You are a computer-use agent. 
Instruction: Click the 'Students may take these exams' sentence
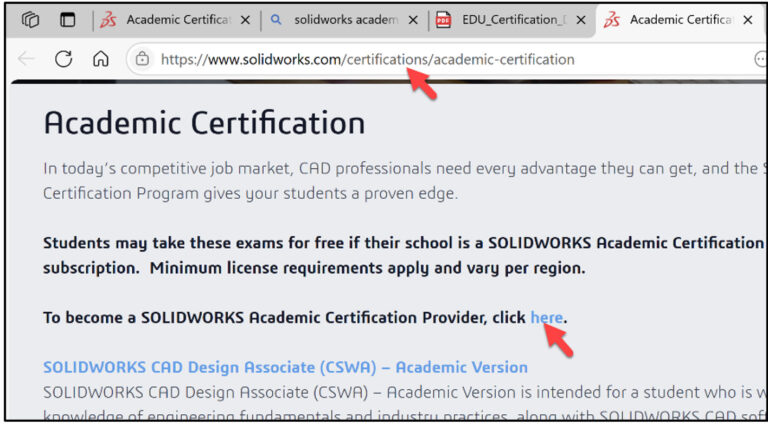[x=402, y=256]
